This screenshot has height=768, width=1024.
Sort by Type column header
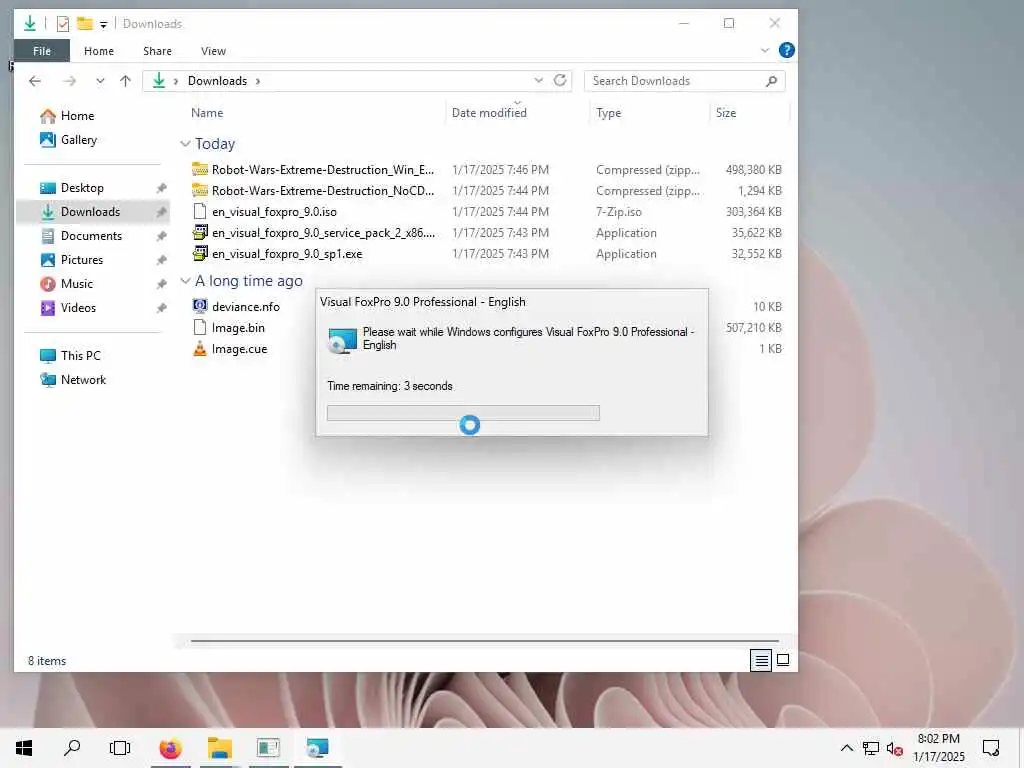pyautogui.click(x=609, y=113)
